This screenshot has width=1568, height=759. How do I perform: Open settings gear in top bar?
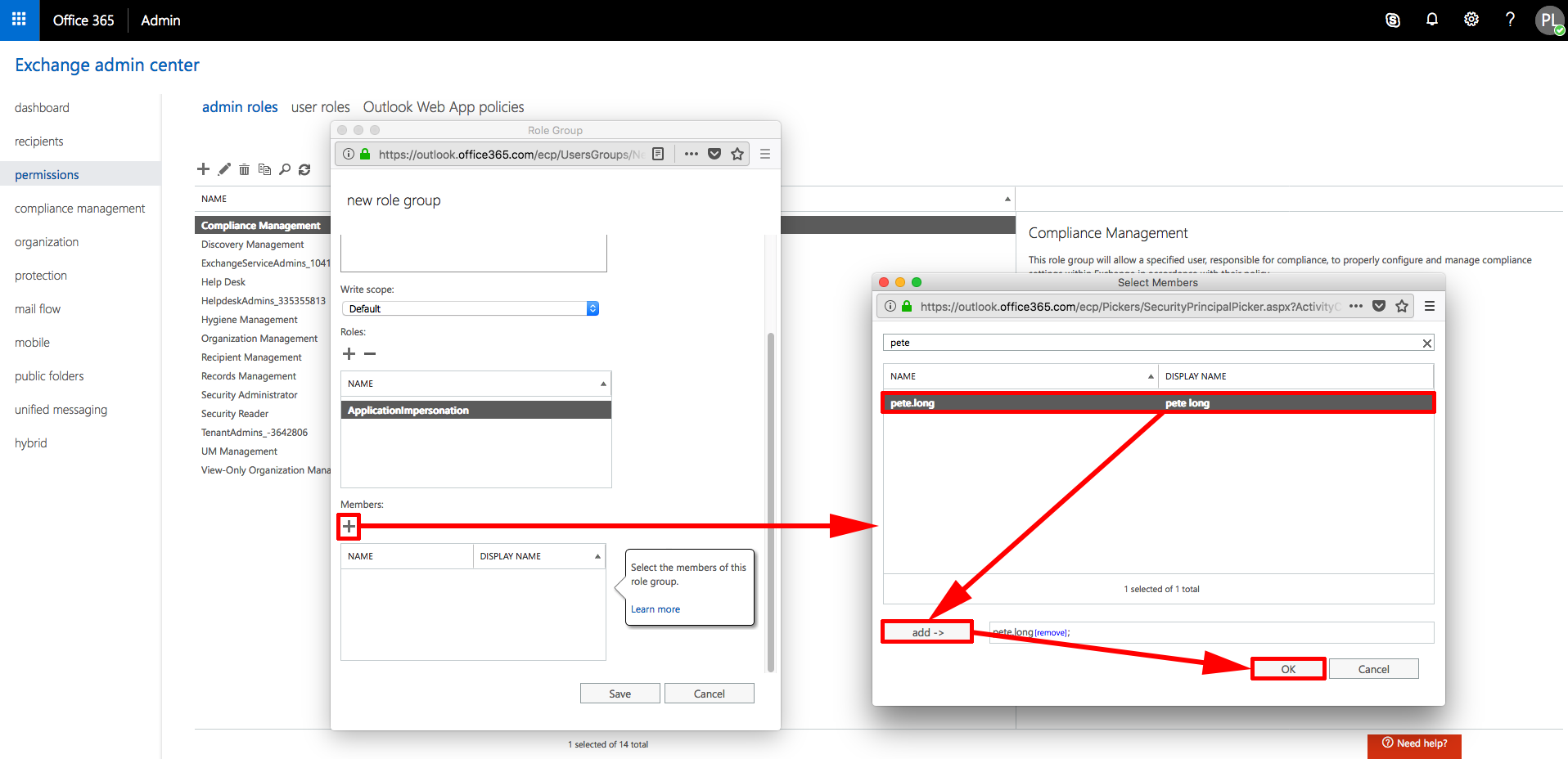(1471, 20)
